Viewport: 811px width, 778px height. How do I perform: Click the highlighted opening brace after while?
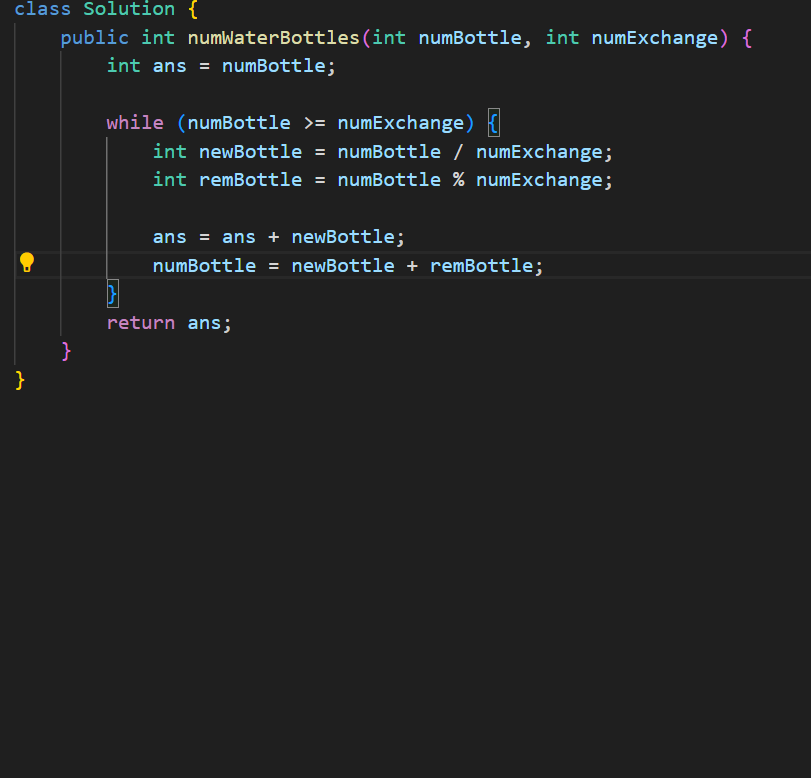[x=493, y=123]
